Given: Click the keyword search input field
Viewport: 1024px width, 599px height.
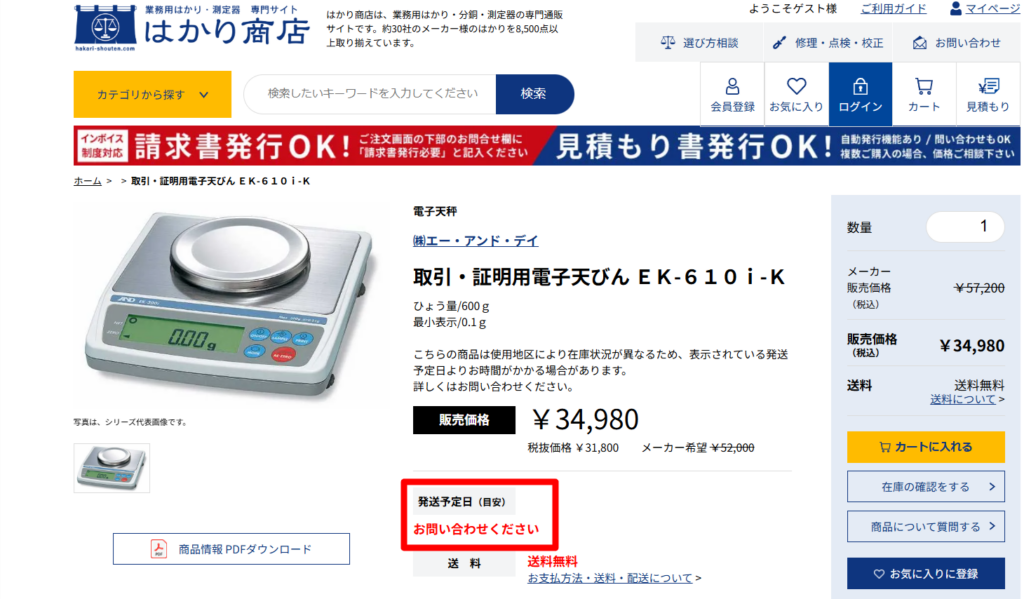Looking at the screenshot, I should pos(370,94).
